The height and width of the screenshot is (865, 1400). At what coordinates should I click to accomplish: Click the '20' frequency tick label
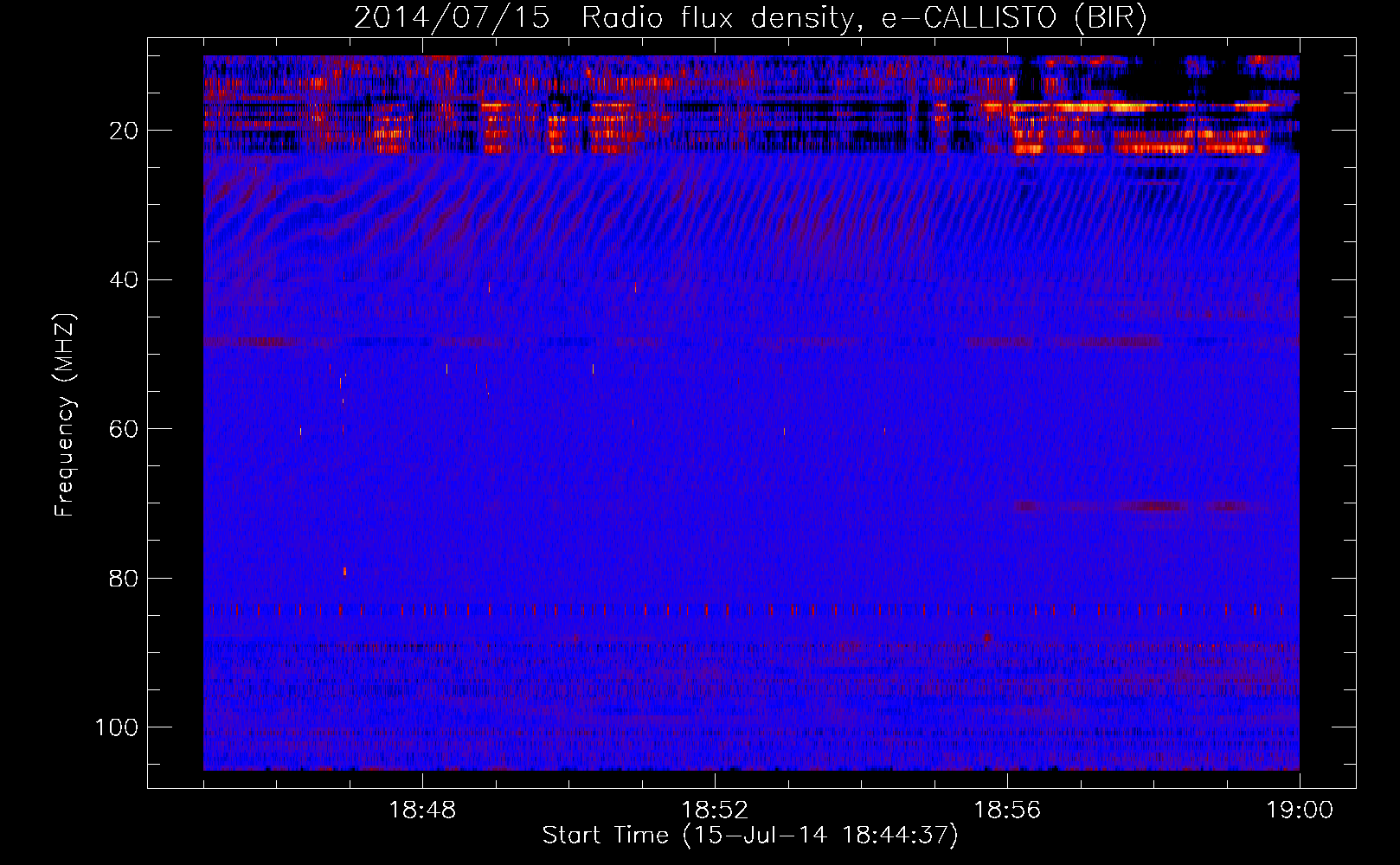[x=124, y=131]
